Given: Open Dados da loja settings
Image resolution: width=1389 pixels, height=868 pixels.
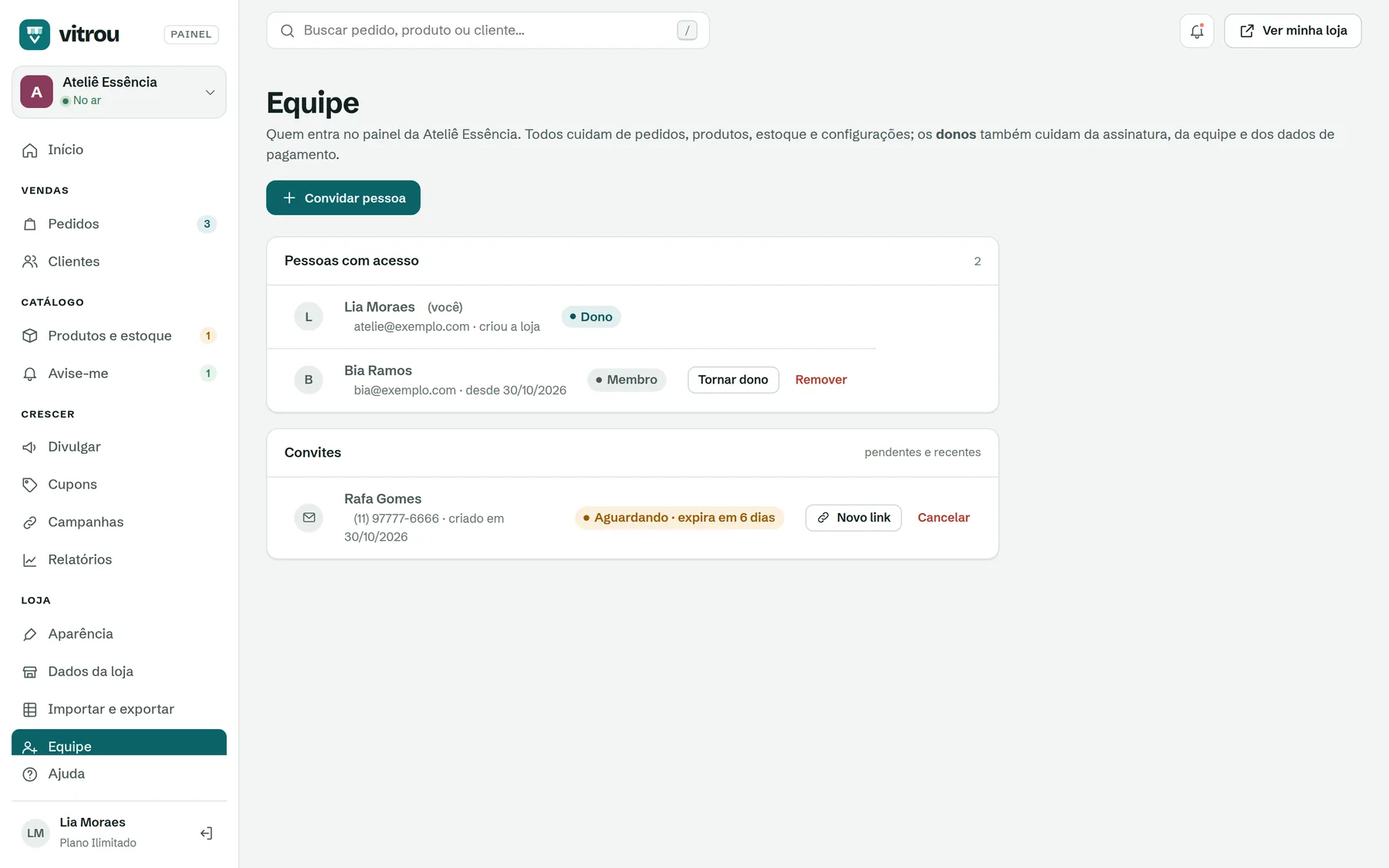Looking at the screenshot, I should tap(119, 672).
